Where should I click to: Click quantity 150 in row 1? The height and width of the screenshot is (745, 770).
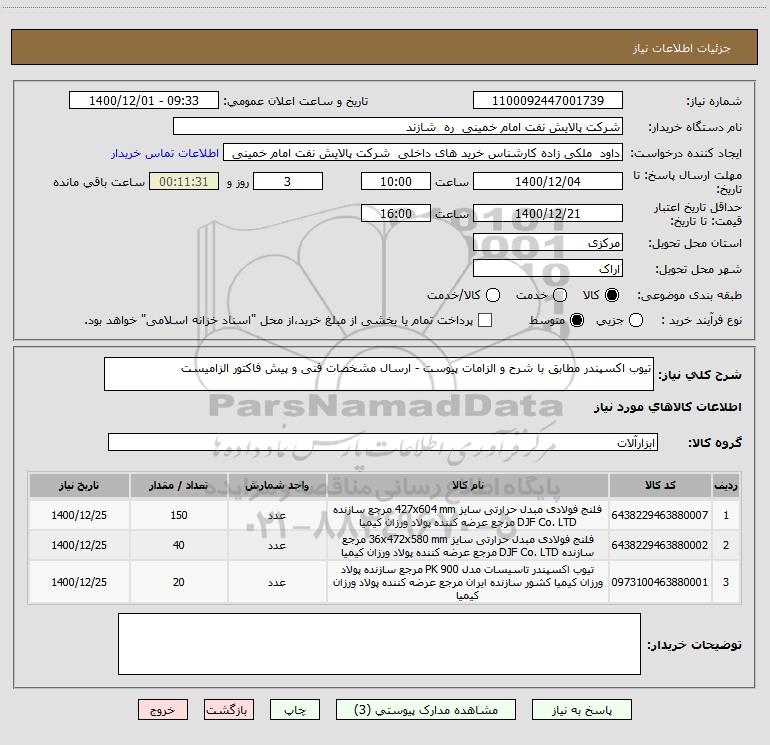pos(179,515)
